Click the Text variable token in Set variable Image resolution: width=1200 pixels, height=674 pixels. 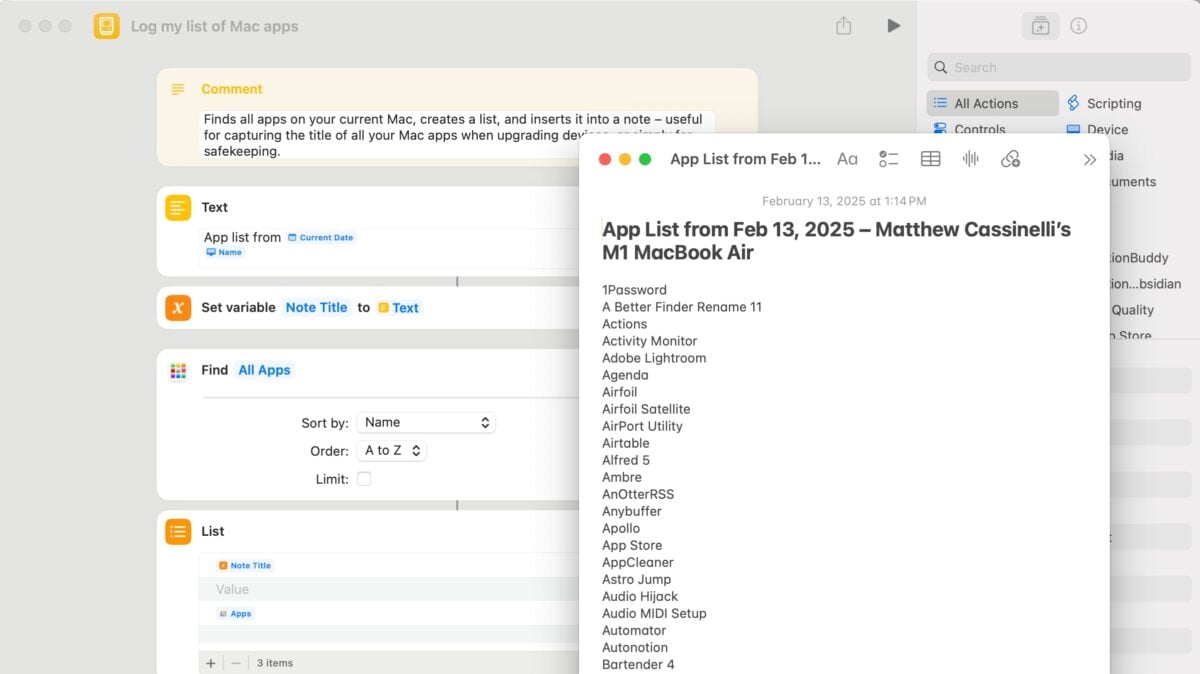point(398,307)
